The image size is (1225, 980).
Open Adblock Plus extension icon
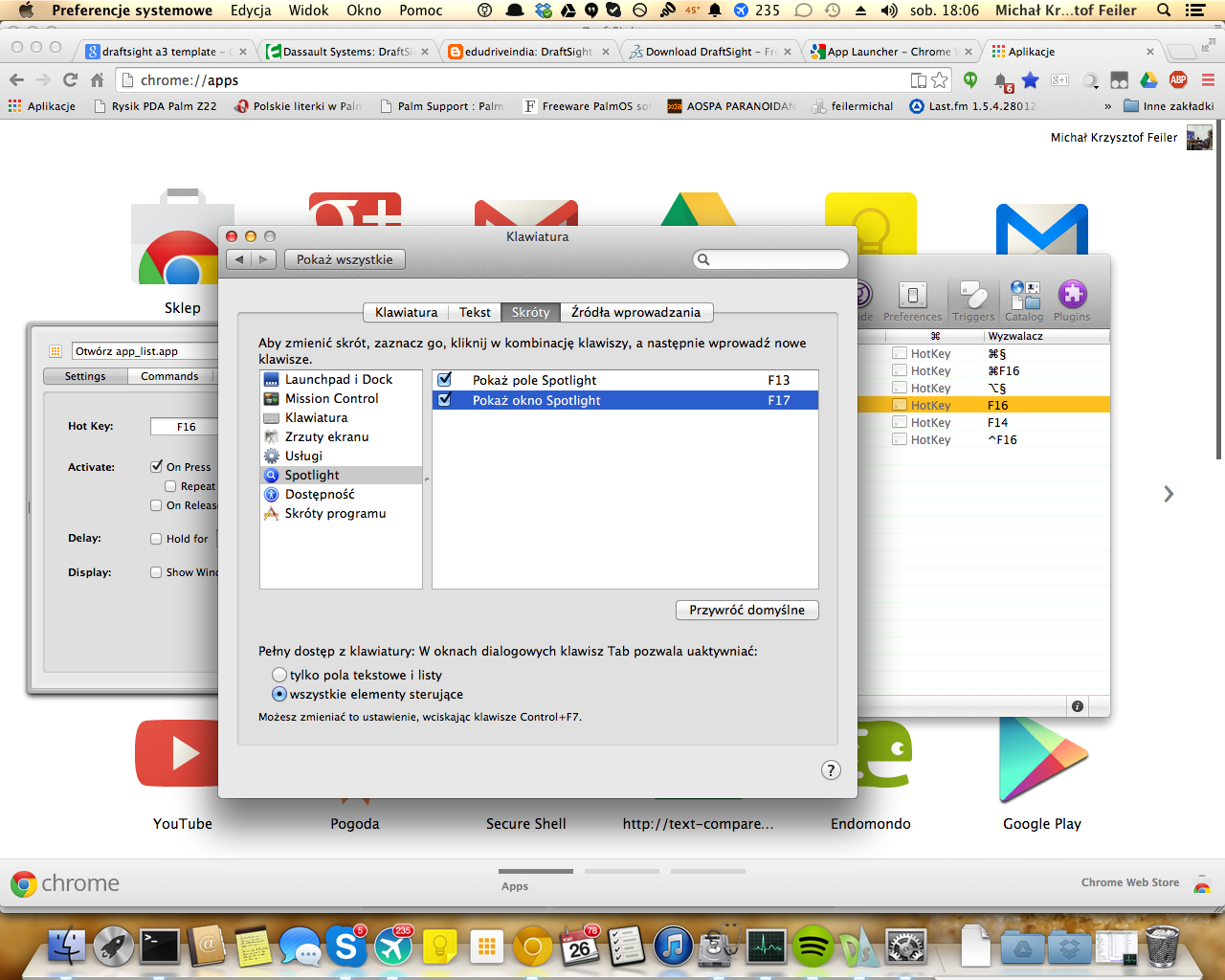click(1178, 80)
